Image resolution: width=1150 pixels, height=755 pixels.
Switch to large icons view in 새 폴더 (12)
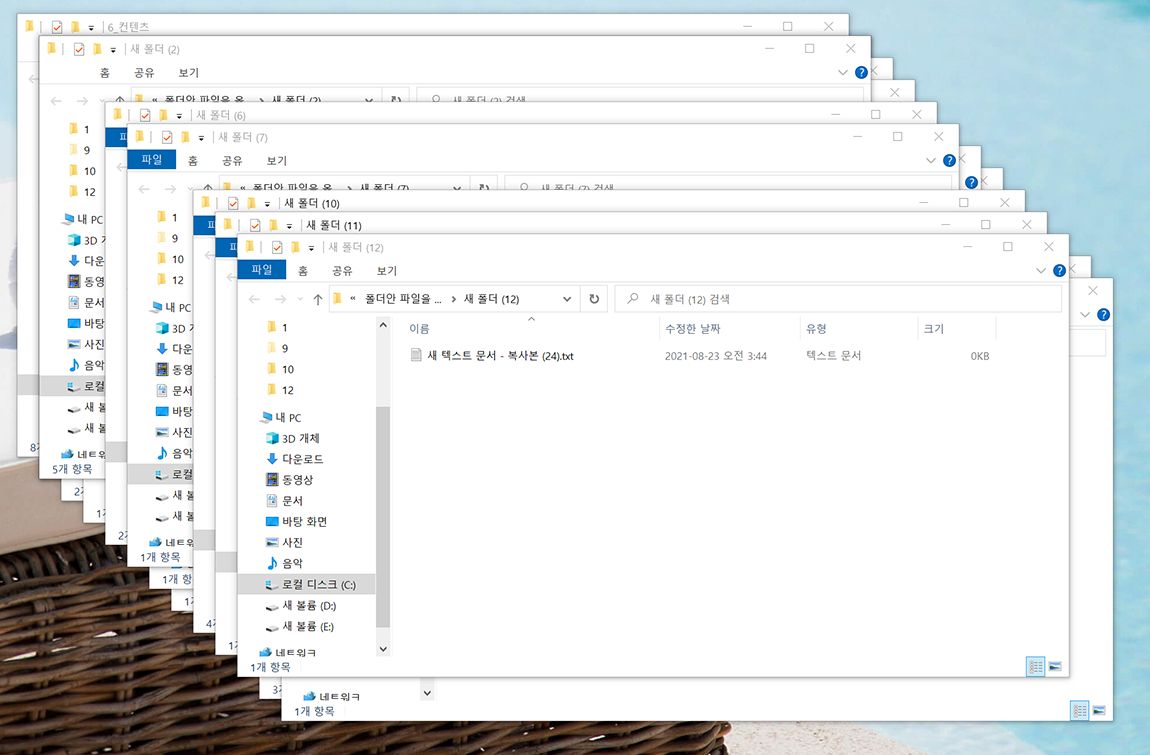1055,666
